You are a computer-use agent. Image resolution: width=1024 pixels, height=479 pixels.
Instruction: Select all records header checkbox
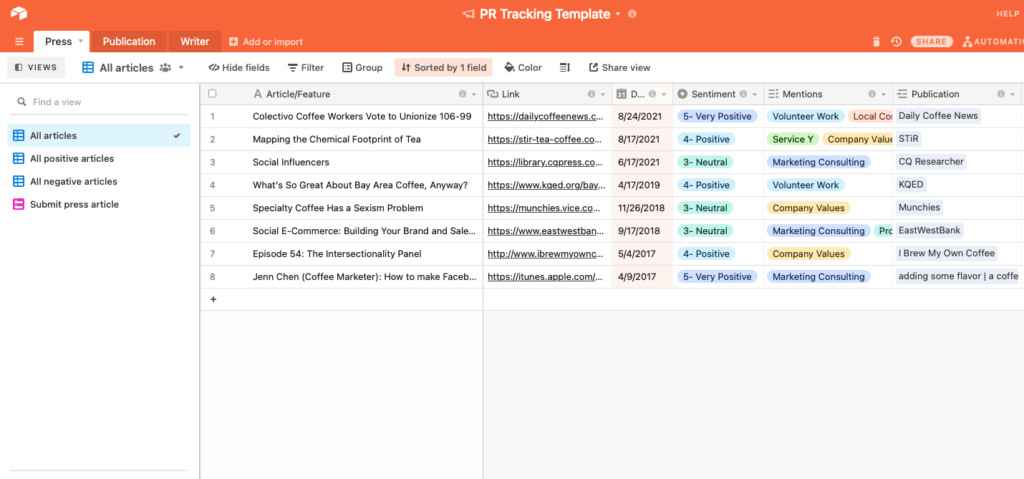coord(212,93)
